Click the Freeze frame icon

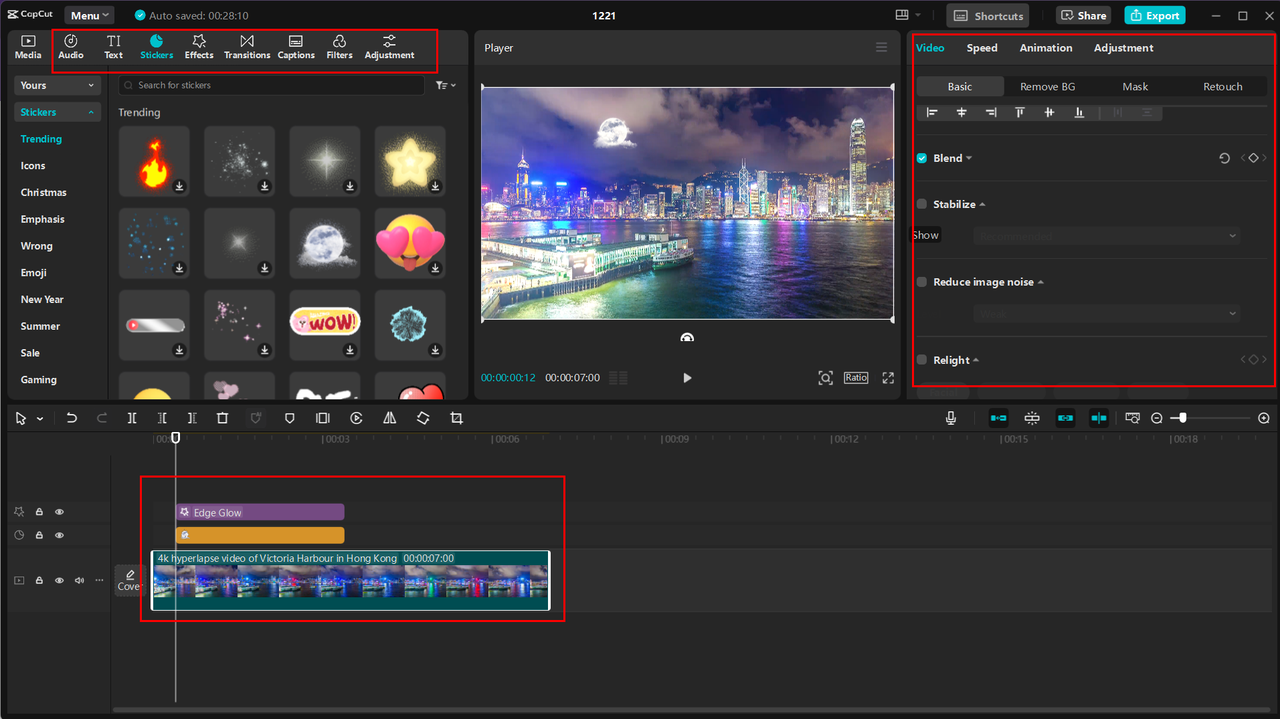(x=323, y=418)
